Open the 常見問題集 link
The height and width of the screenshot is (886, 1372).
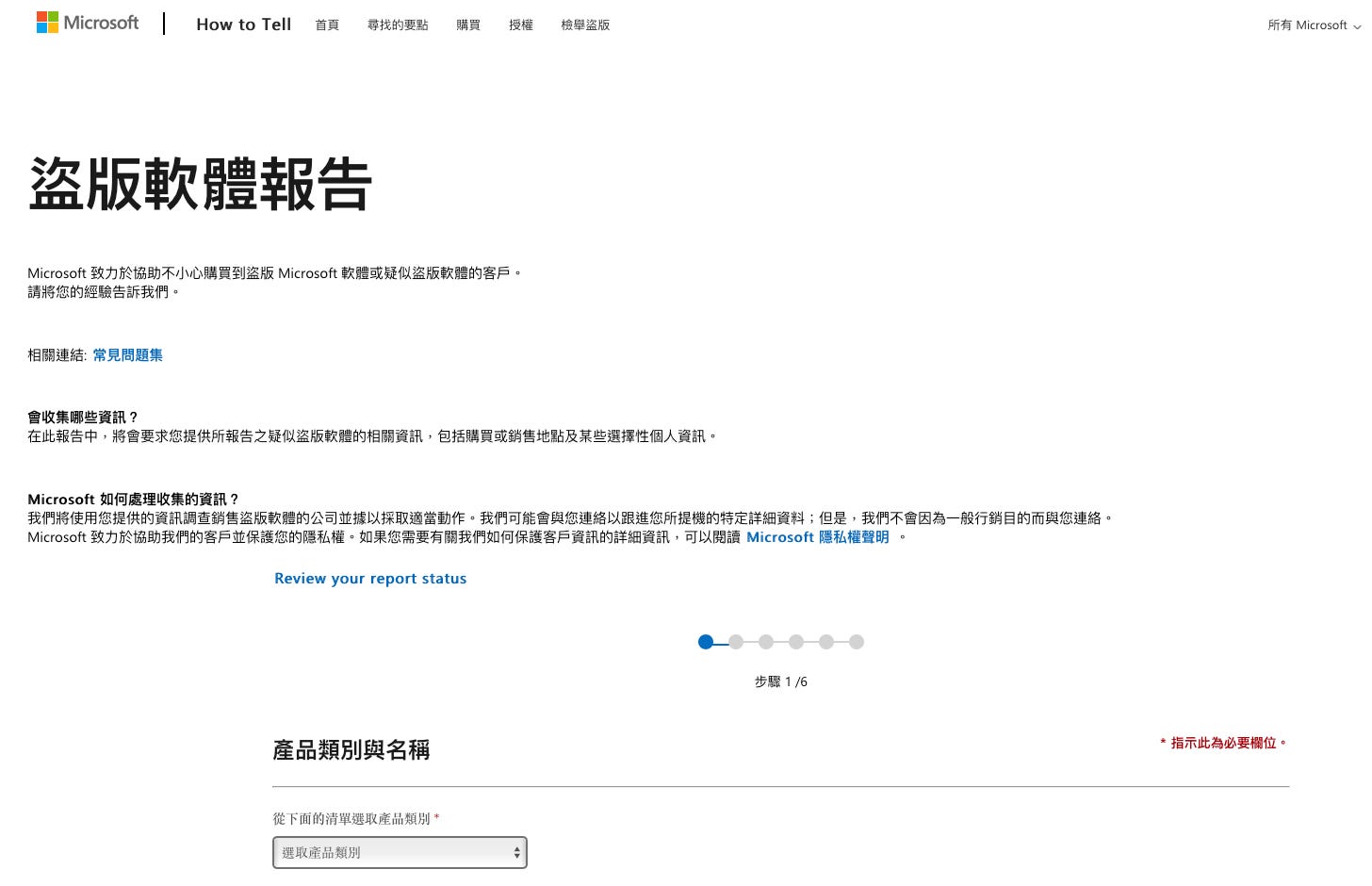(128, 355)
